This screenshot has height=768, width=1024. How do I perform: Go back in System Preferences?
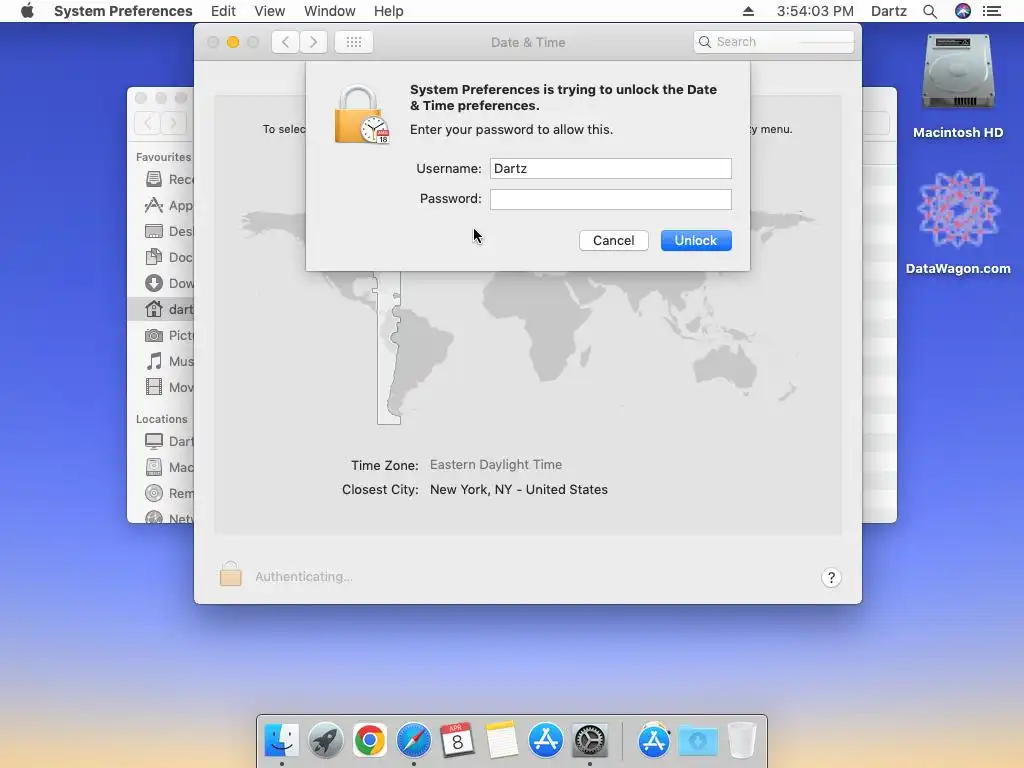point(285,42)
